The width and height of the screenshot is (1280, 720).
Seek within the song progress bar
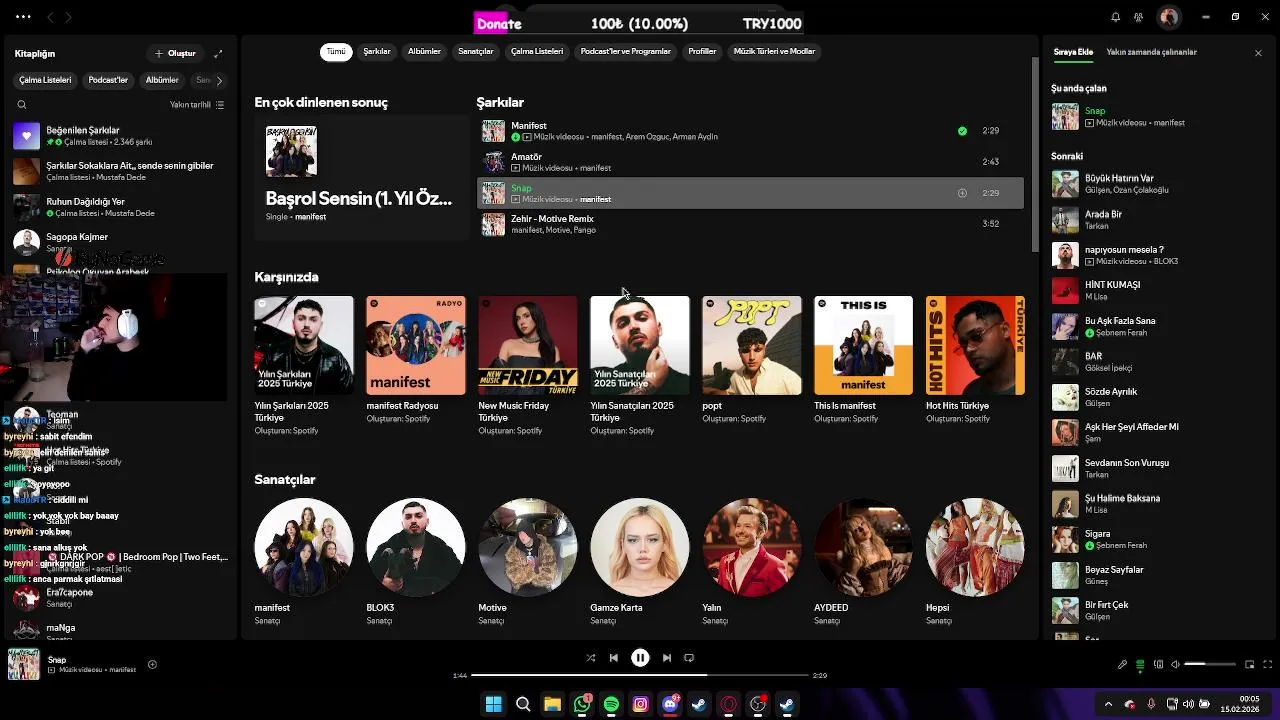639,675
